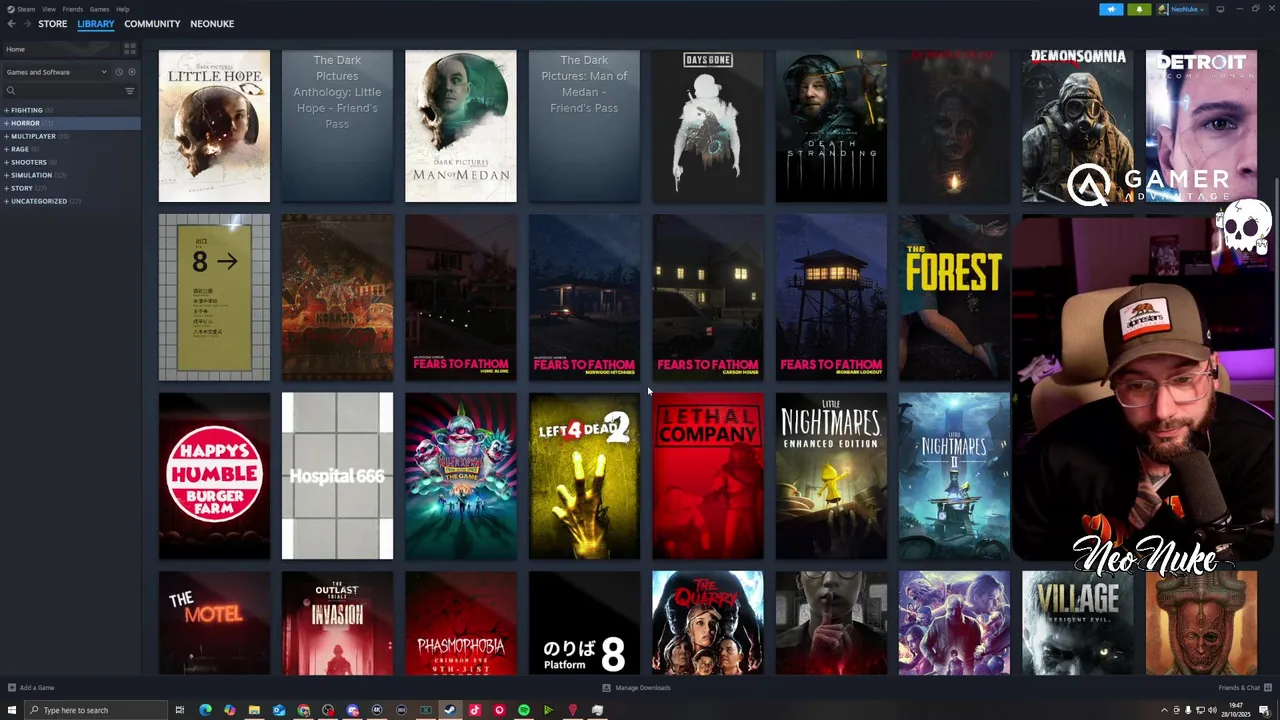The image size is (1280, 720).
Task: Open the NEONUKE profile tab
Action: (x=212, y=24)
